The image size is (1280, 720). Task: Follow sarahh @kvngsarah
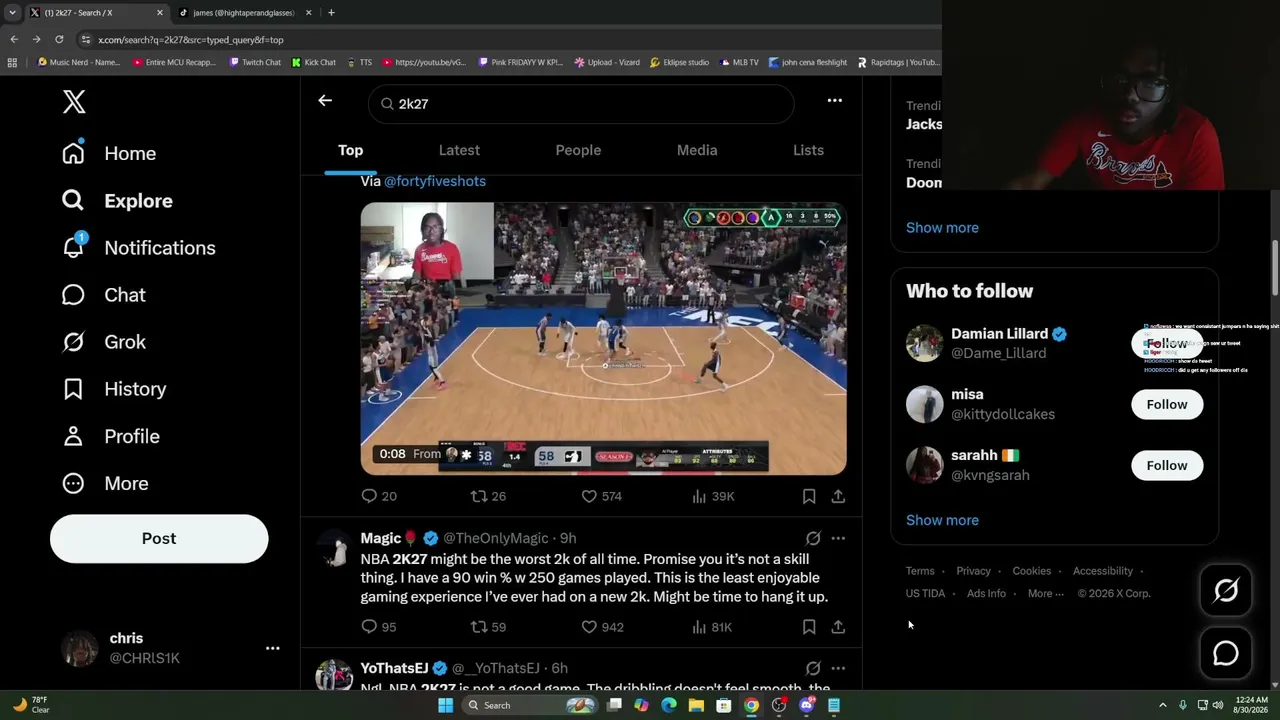click(1167, 465)
